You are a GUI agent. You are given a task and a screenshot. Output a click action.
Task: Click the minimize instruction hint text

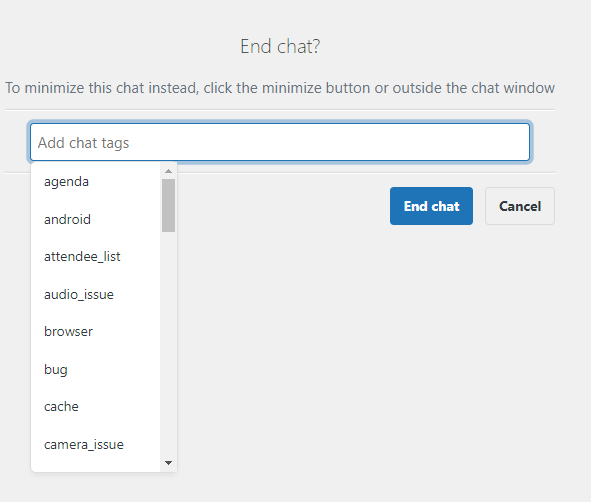280,88
